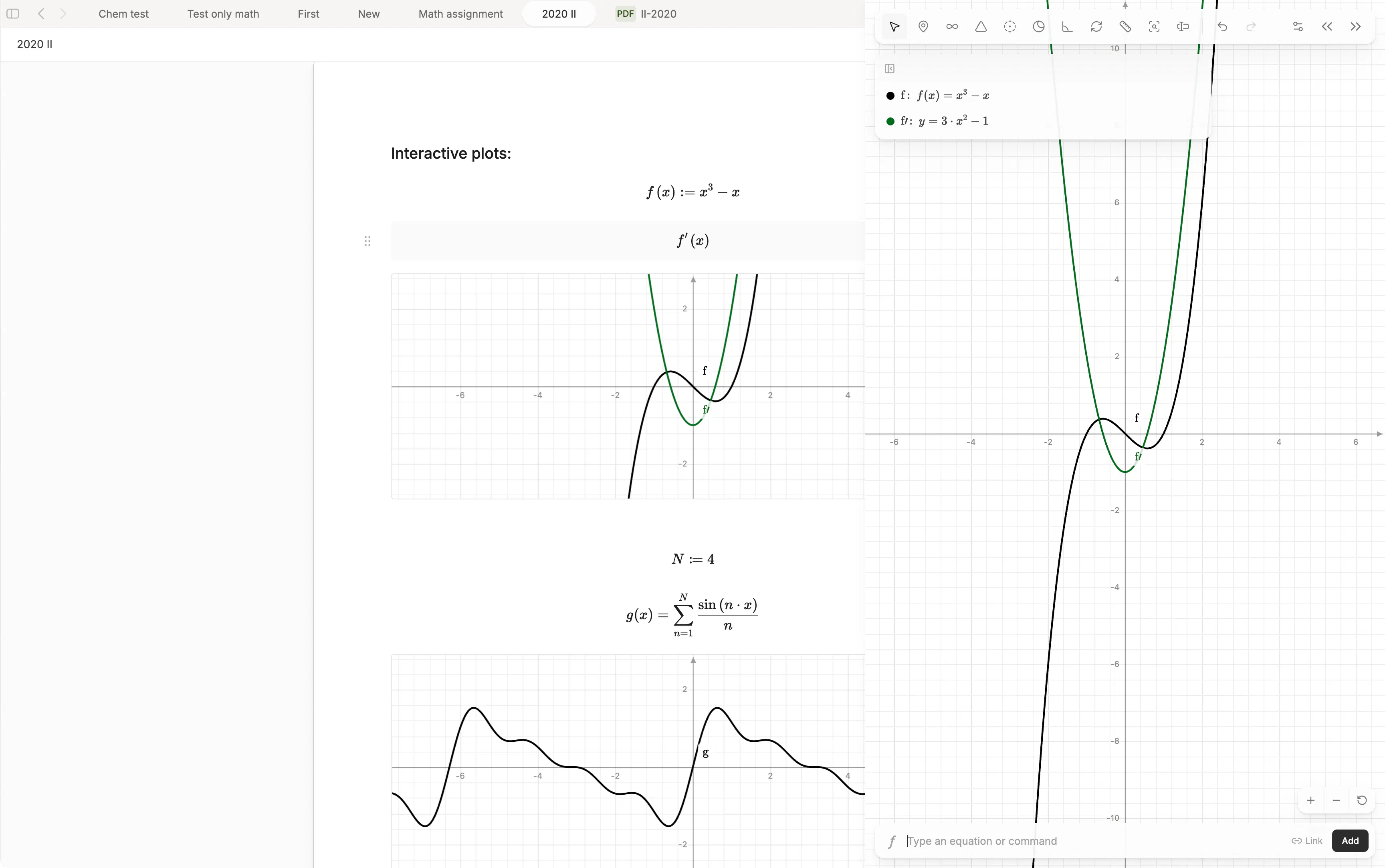This screenshot has width=1385, height=868.
Task: Open the embedded f and f′ plot
Action: [628, 386]
